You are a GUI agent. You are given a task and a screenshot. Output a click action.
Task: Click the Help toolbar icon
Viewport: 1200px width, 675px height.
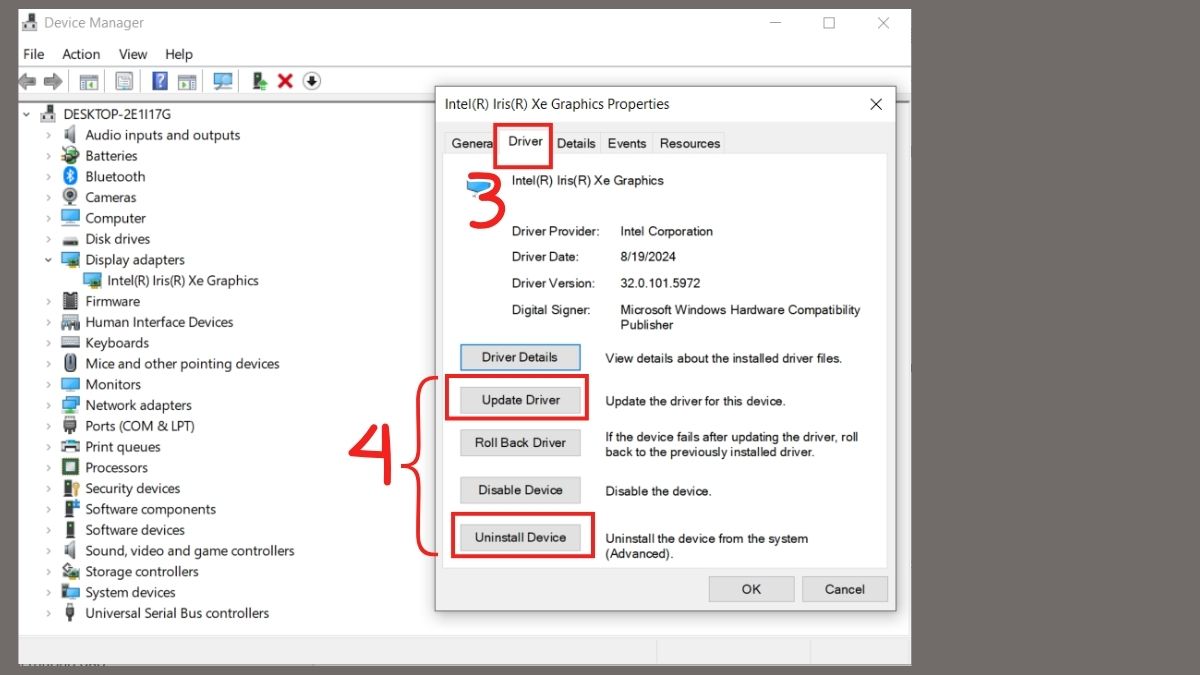point(158,81)
